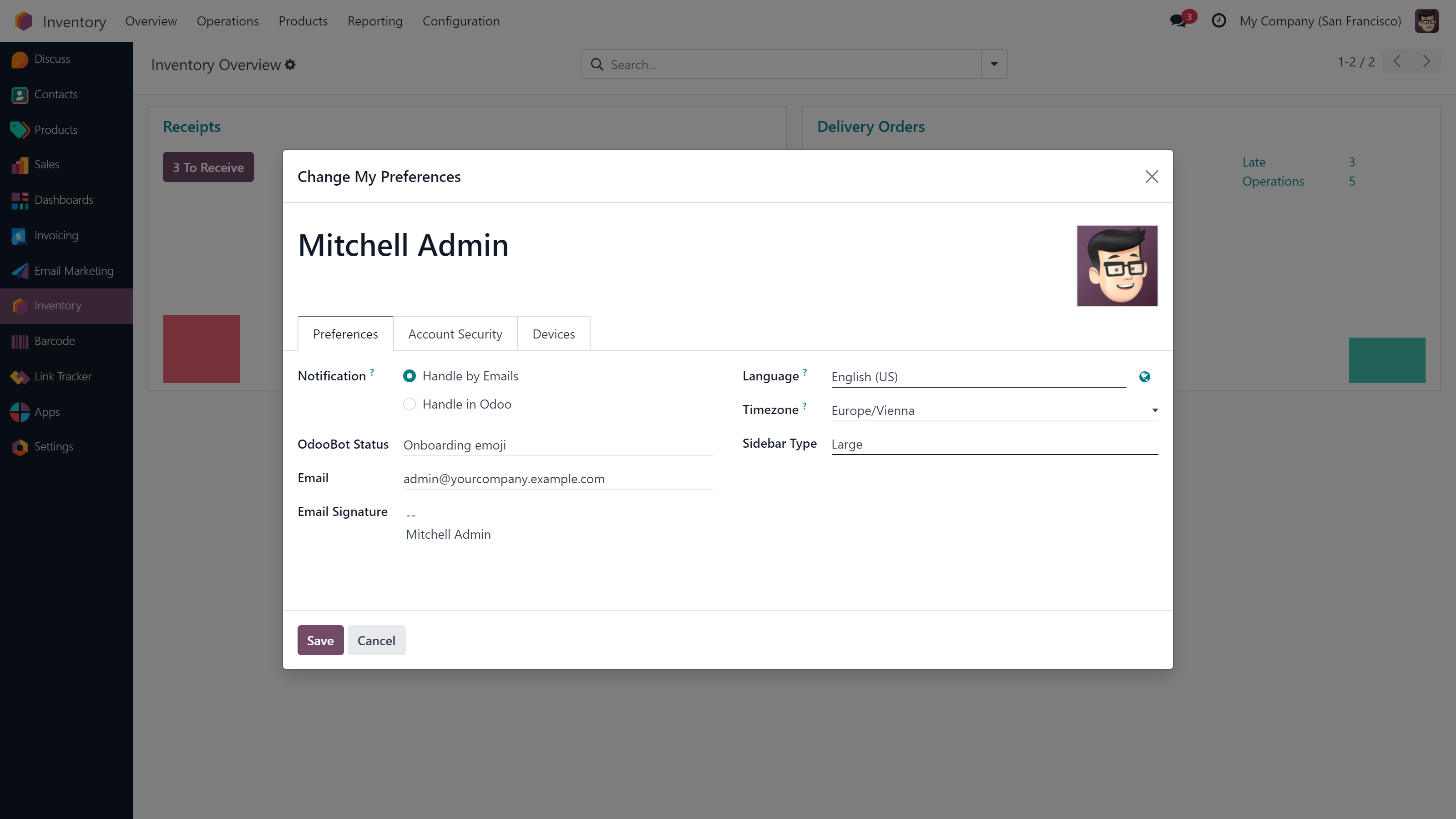The image size is (1456, 819).
Task: Select Handle in Odoo radio button
Action: point(409,404)
